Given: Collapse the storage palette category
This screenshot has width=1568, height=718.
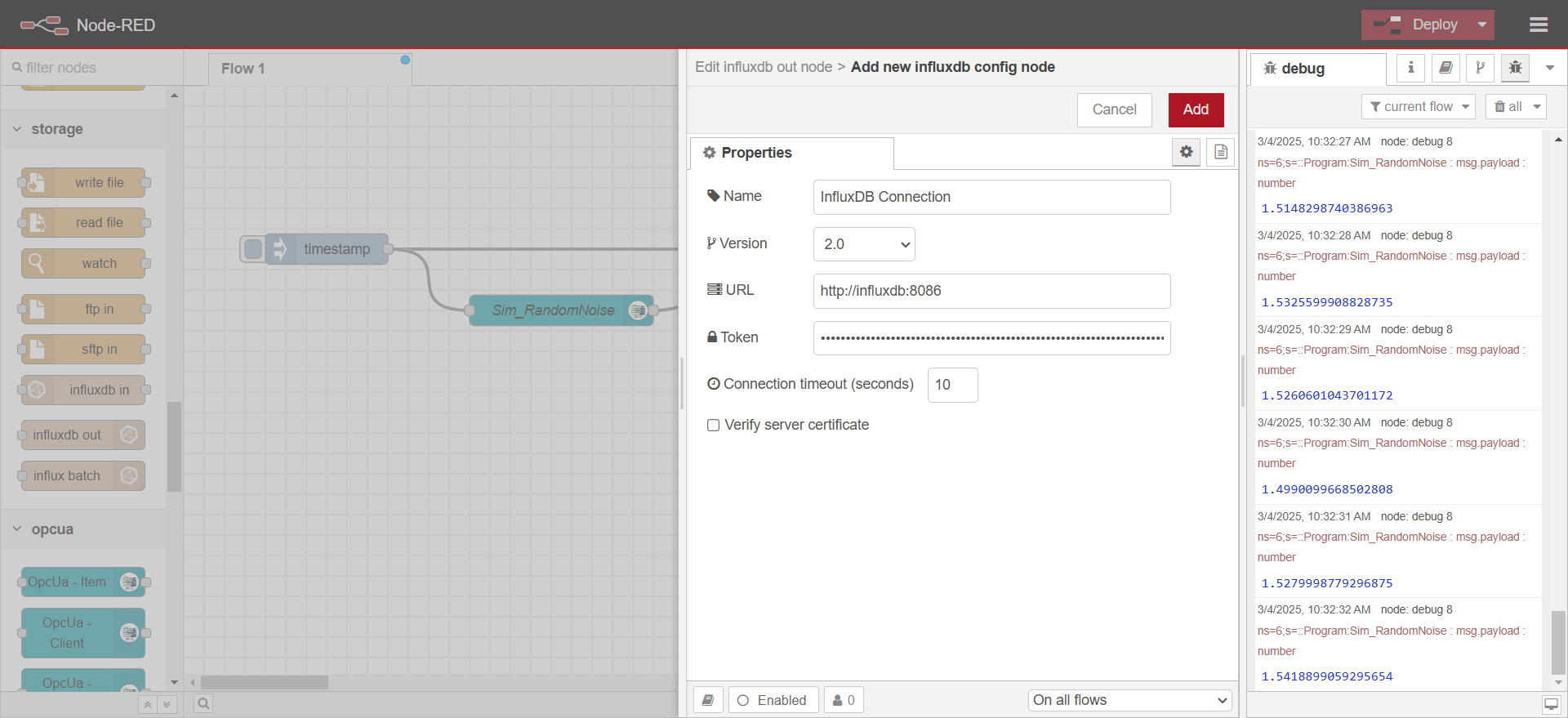Looking at the screenshot, I should [49, 129].
